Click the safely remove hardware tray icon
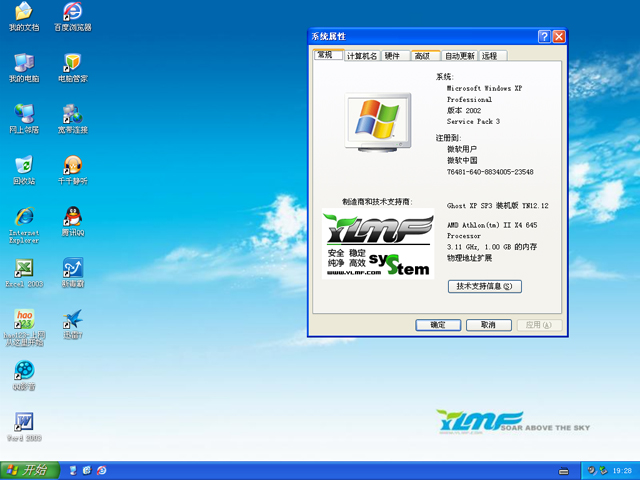 point(603,471)
